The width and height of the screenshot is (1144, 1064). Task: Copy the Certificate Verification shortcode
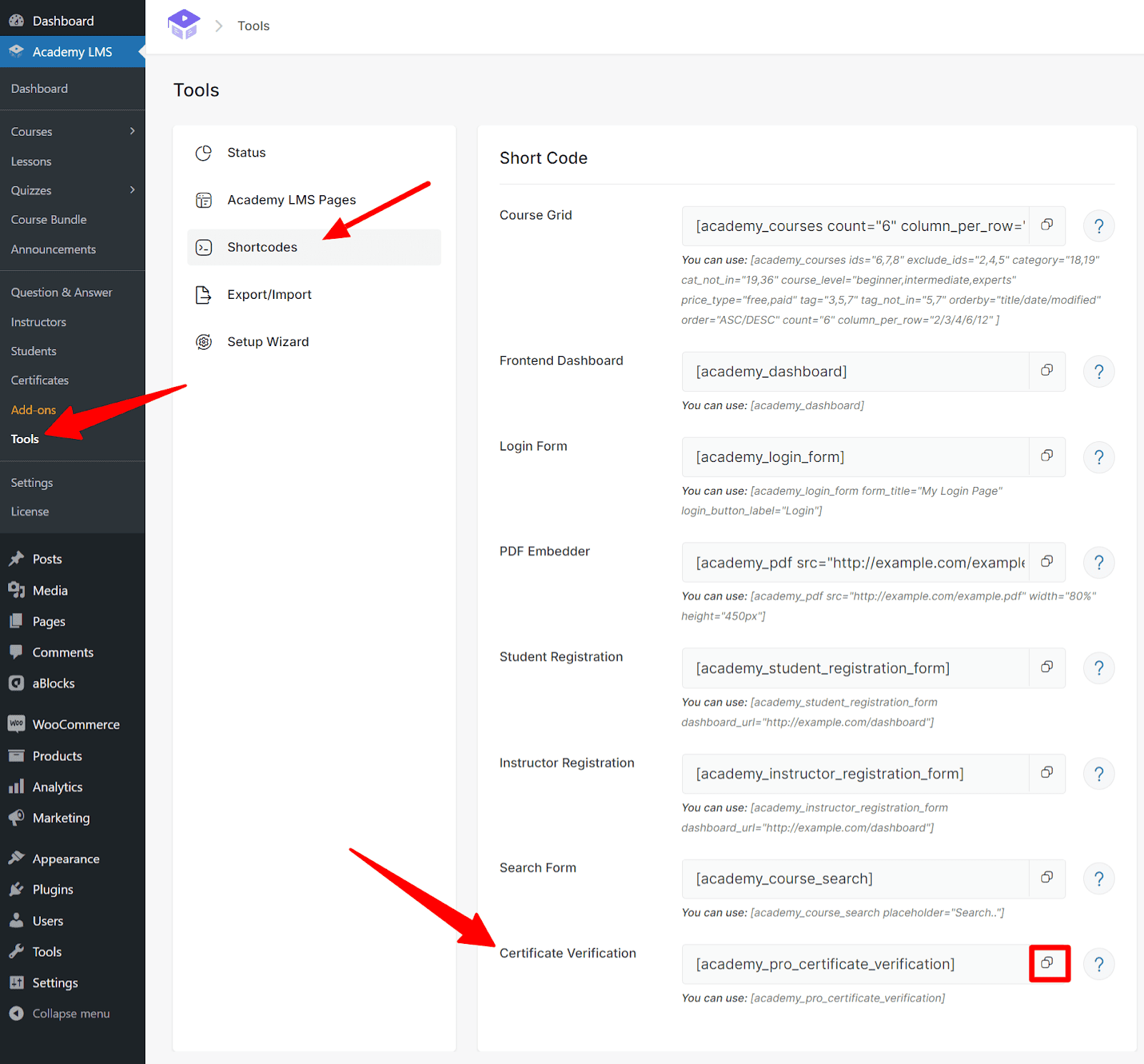tap(1048, 963)
